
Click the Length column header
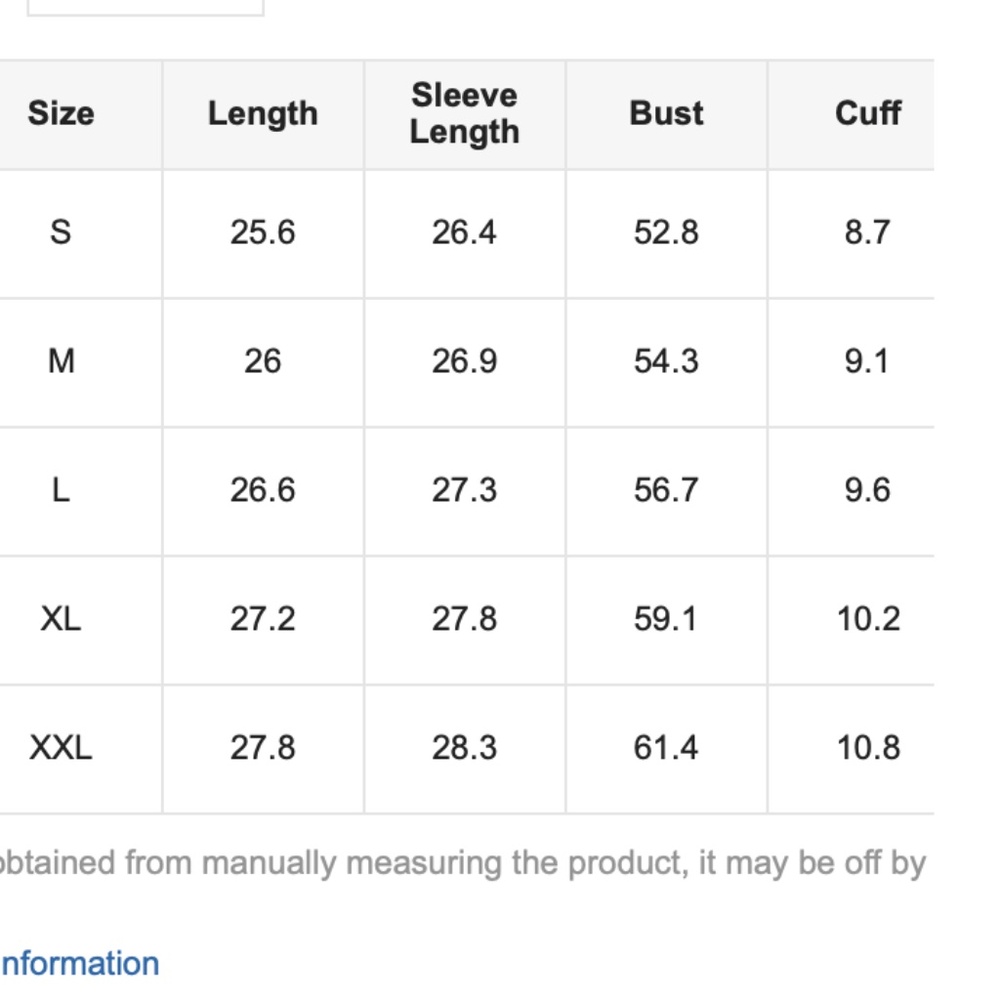click(262, 114)
